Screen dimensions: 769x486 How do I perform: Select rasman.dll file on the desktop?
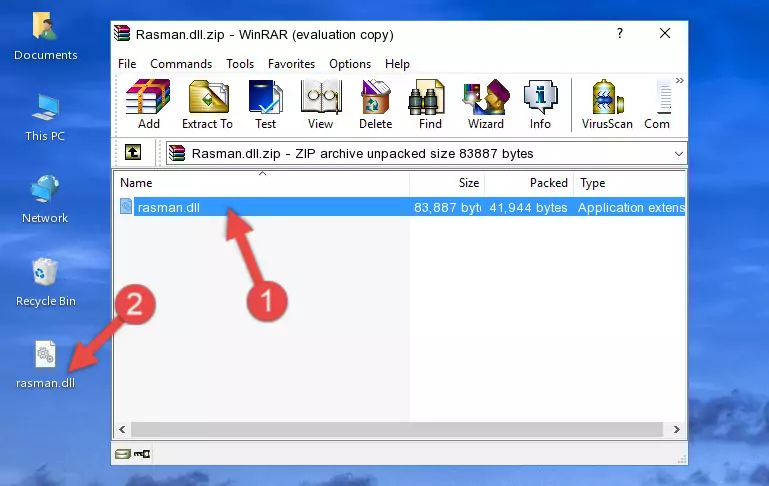pyautogui.click(x=46, y=365)
